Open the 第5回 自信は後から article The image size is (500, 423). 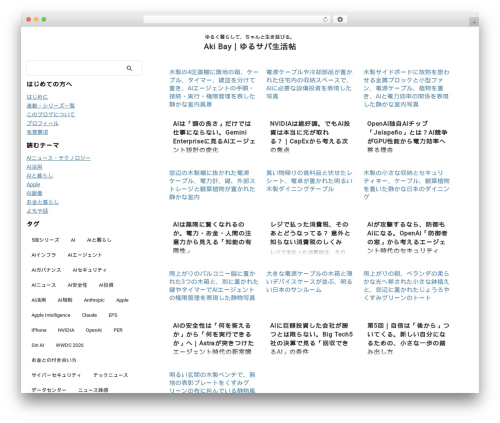click(408, 338)
